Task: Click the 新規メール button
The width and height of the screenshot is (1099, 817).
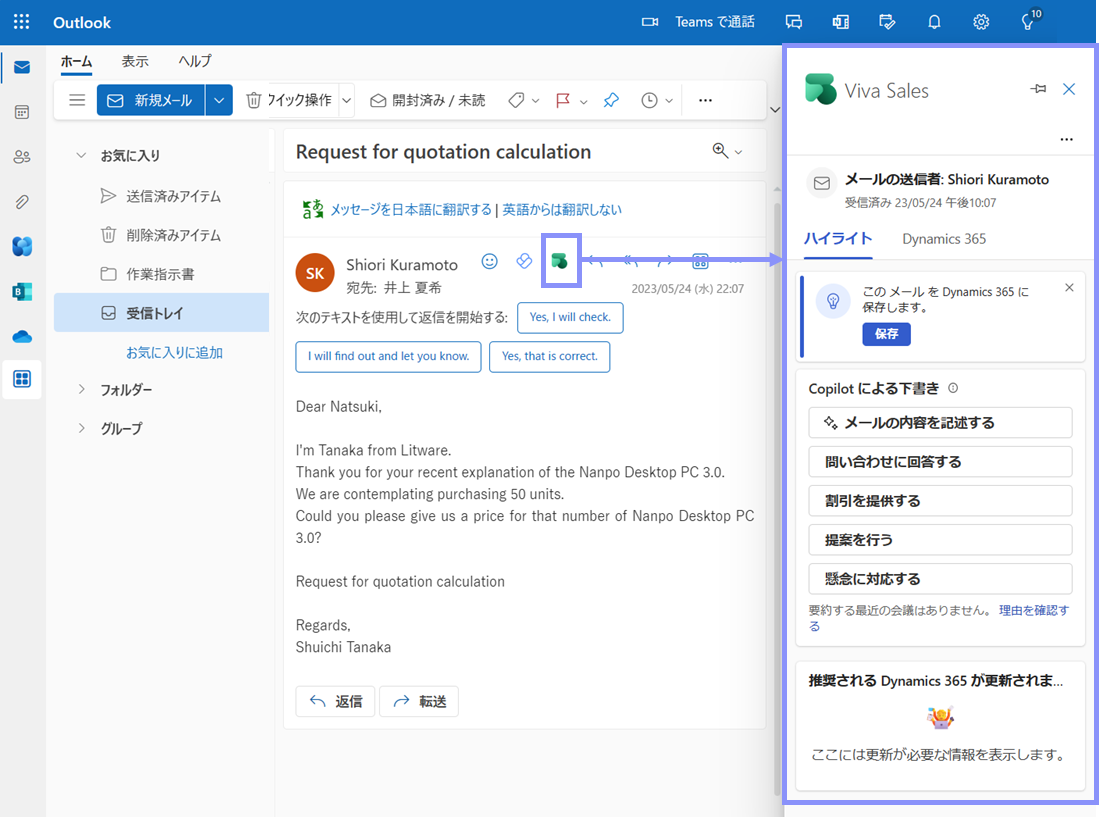Action: [x=151, y=100]
